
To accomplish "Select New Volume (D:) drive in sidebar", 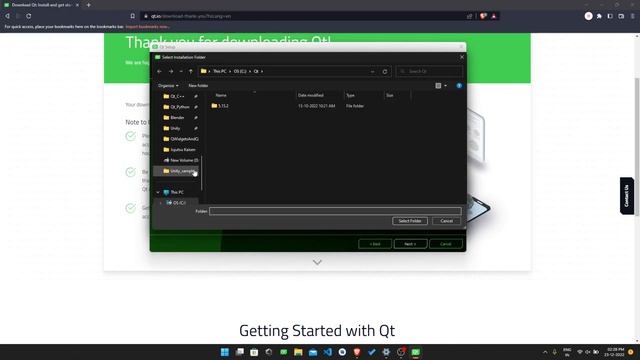I will pyautogui.click(x=180, y=160).
